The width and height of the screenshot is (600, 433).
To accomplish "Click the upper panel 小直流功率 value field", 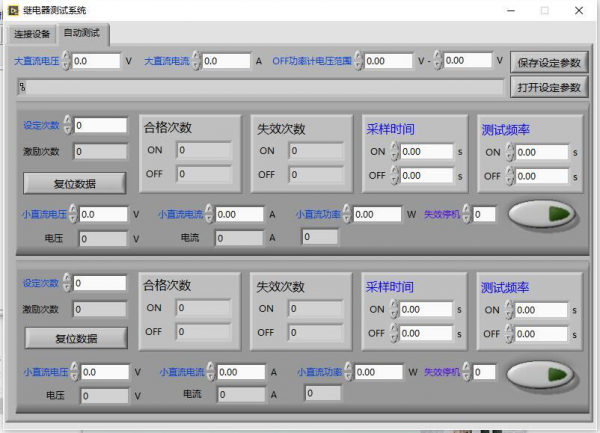I will [x=377, y=214].
